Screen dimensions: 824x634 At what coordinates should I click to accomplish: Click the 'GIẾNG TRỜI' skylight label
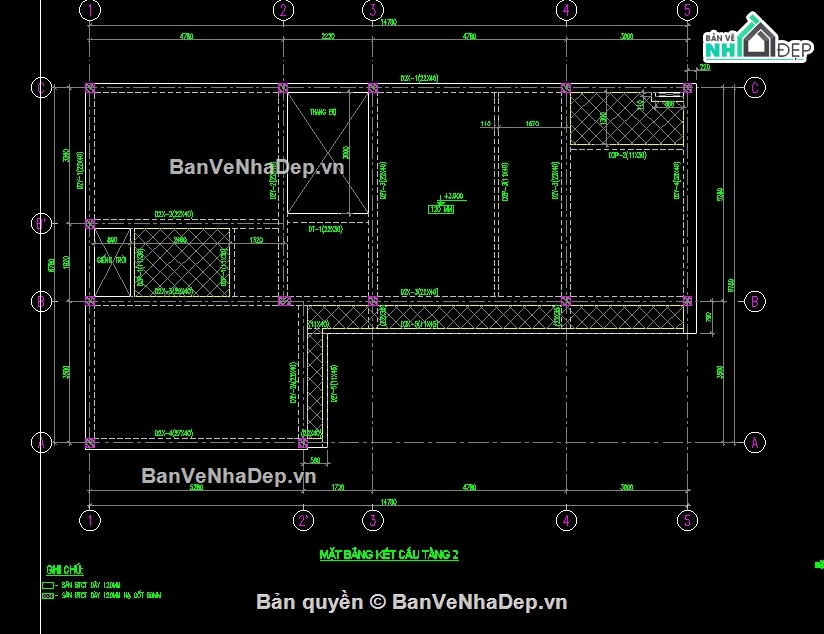tap(111, 260)
